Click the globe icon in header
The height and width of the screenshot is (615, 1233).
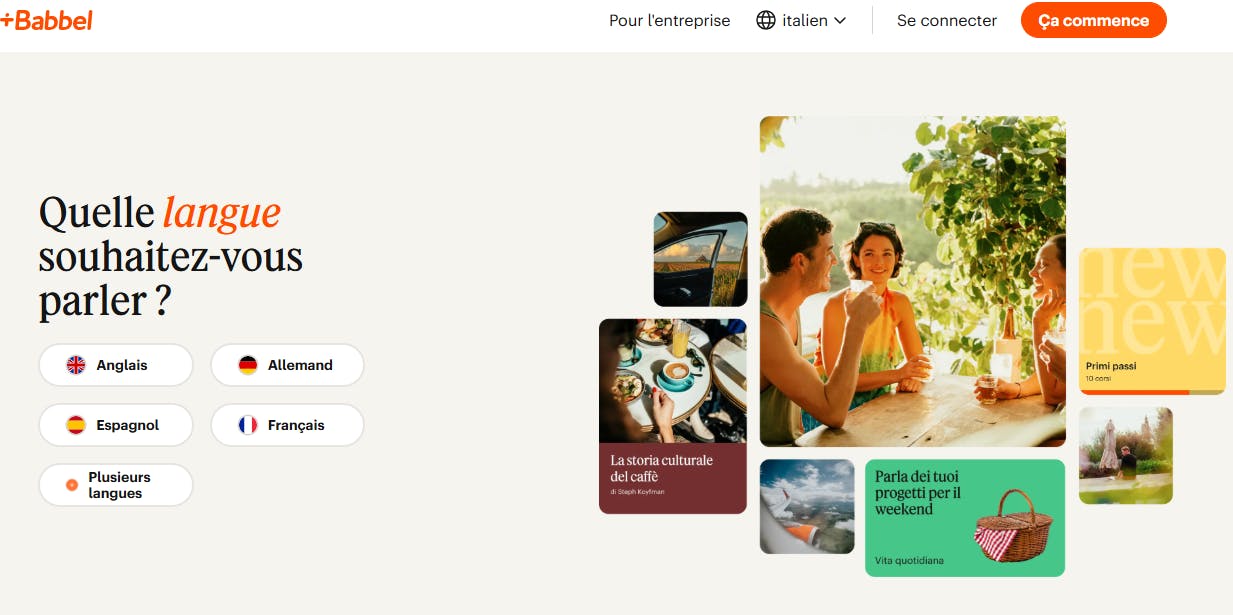coord(766,20)
